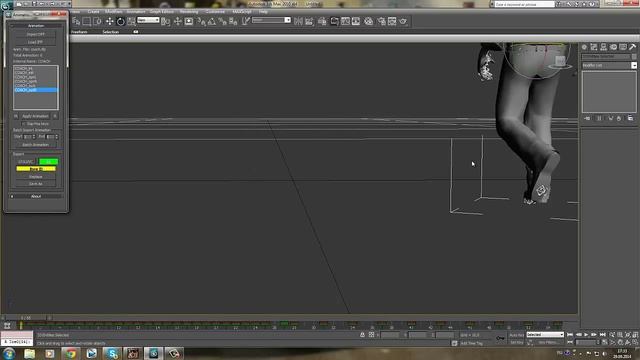Image resolution: width=640 pixels, height=360 pixels.
Task: Activate the Select and Move tool
Action: click(109, 21)
